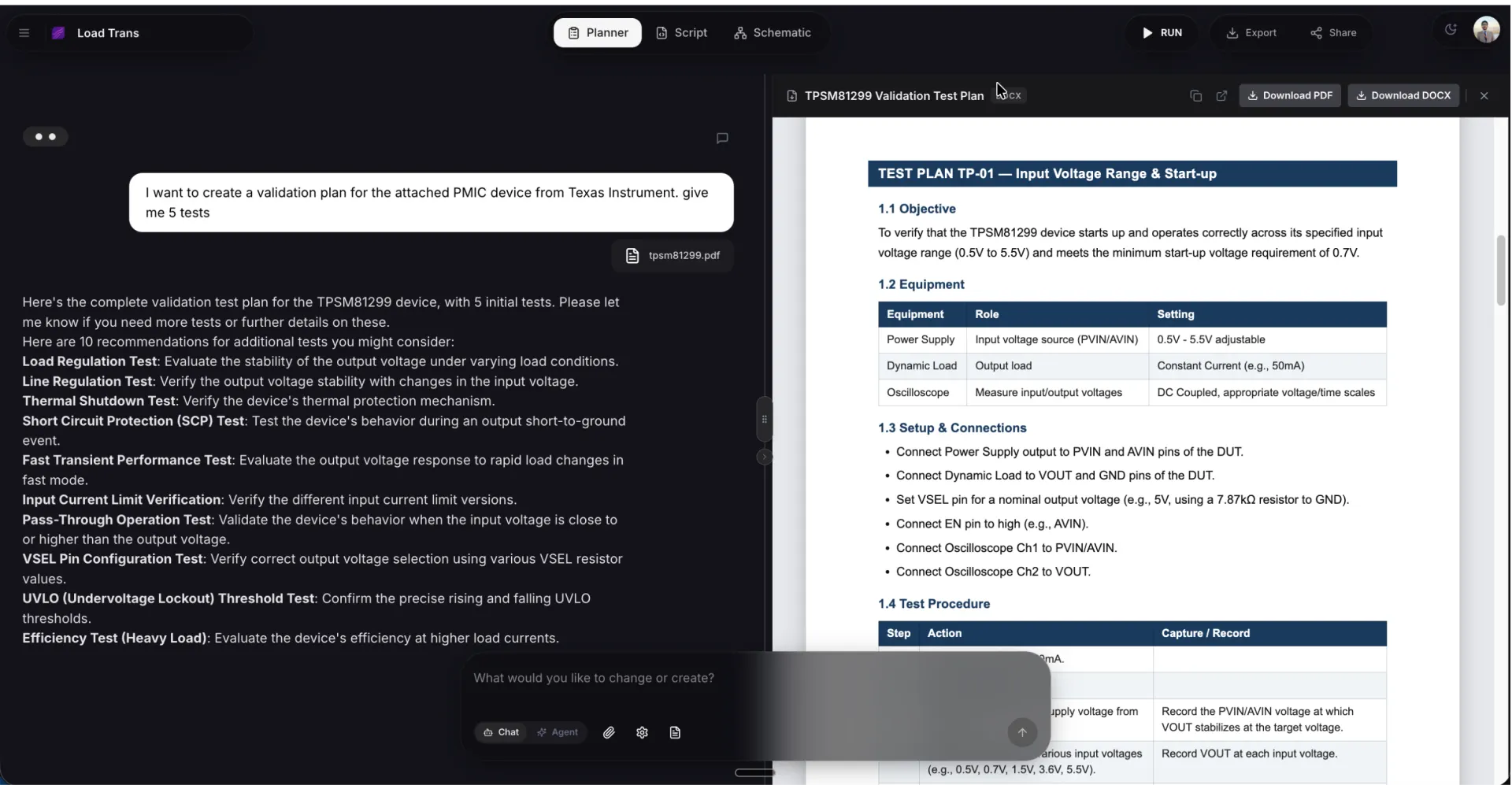The width and height of the screenshot is (1512, 785).
Task: Click the file icon beside Validation Test Plan title
Action: (x=791, y=96)
